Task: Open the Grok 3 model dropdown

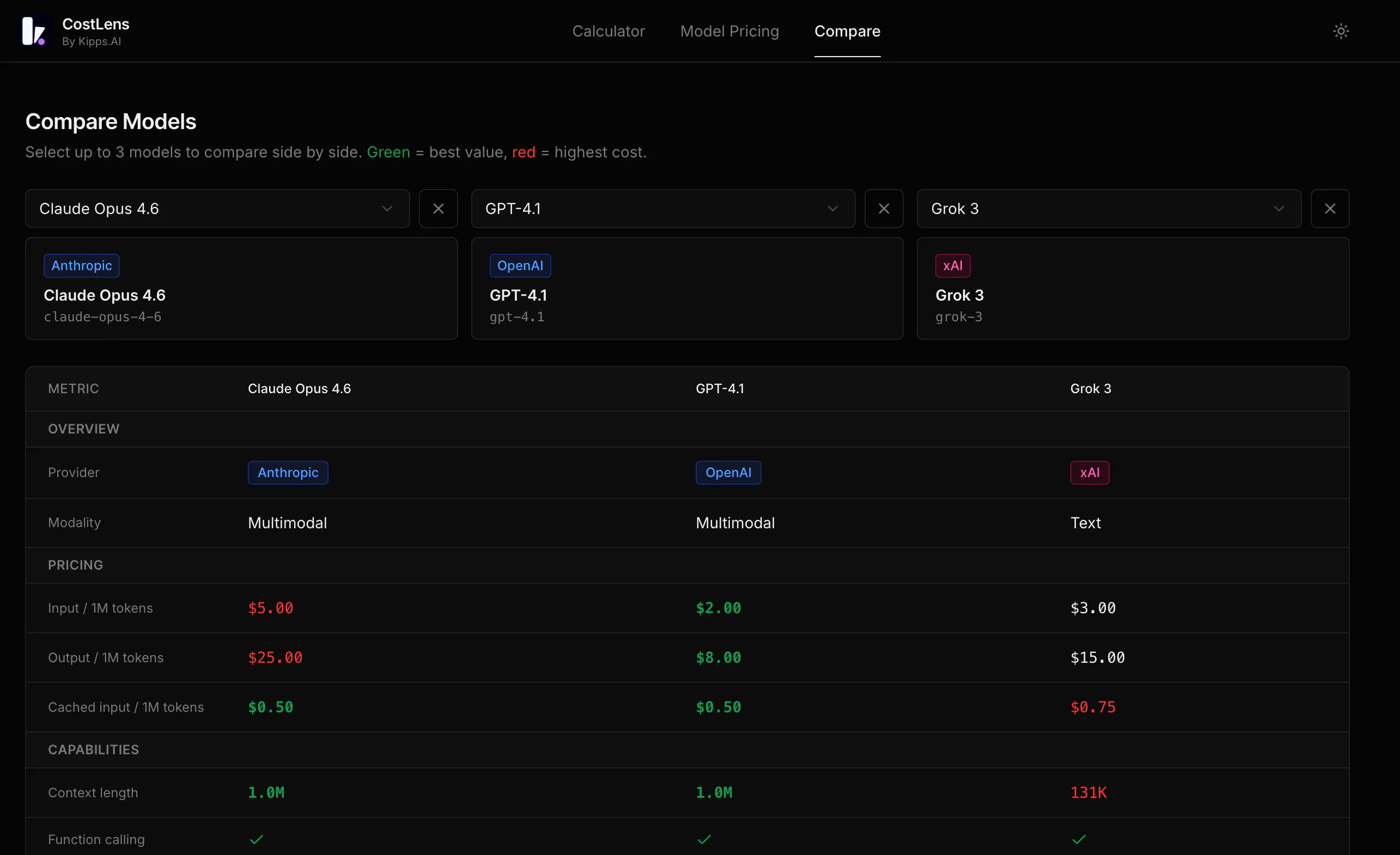Action: [1109, 209]
